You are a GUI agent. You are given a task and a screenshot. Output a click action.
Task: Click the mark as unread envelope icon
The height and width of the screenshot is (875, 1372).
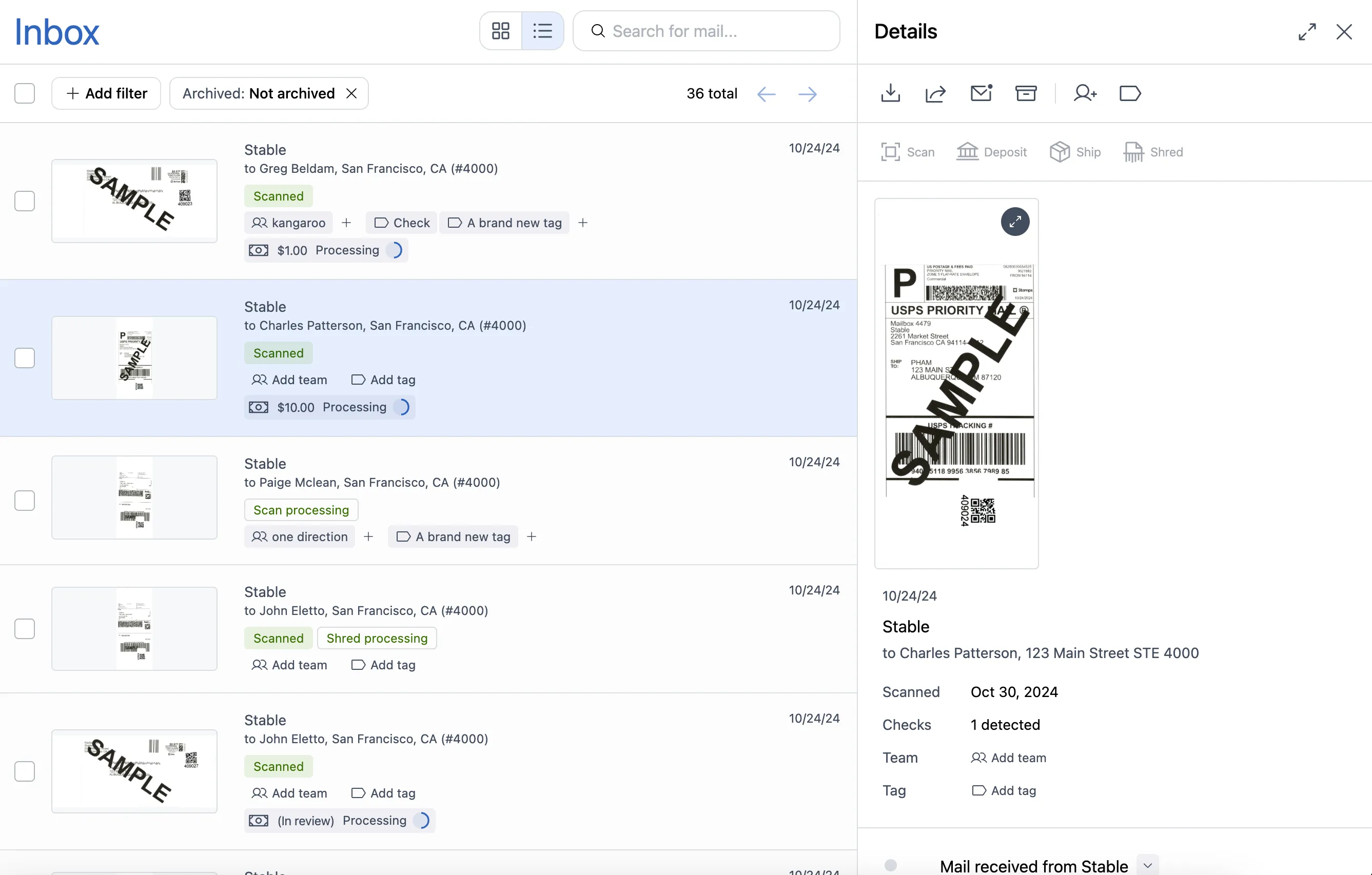click(981, 93)
